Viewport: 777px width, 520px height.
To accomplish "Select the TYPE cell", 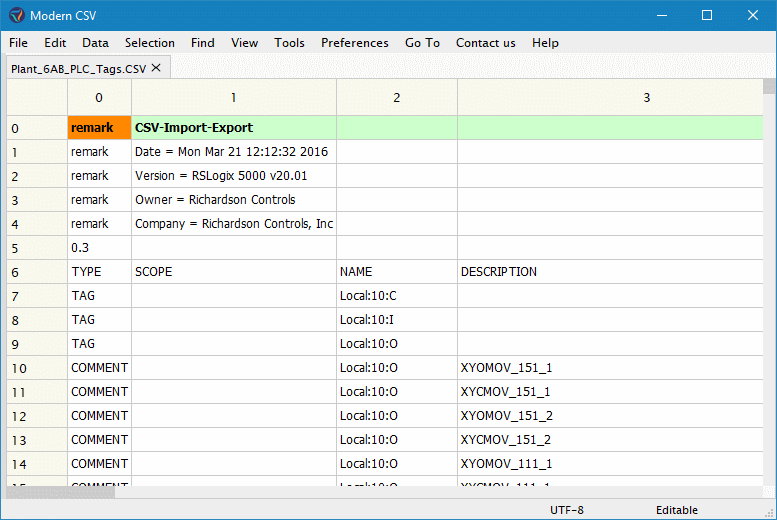I will (99, 272).
